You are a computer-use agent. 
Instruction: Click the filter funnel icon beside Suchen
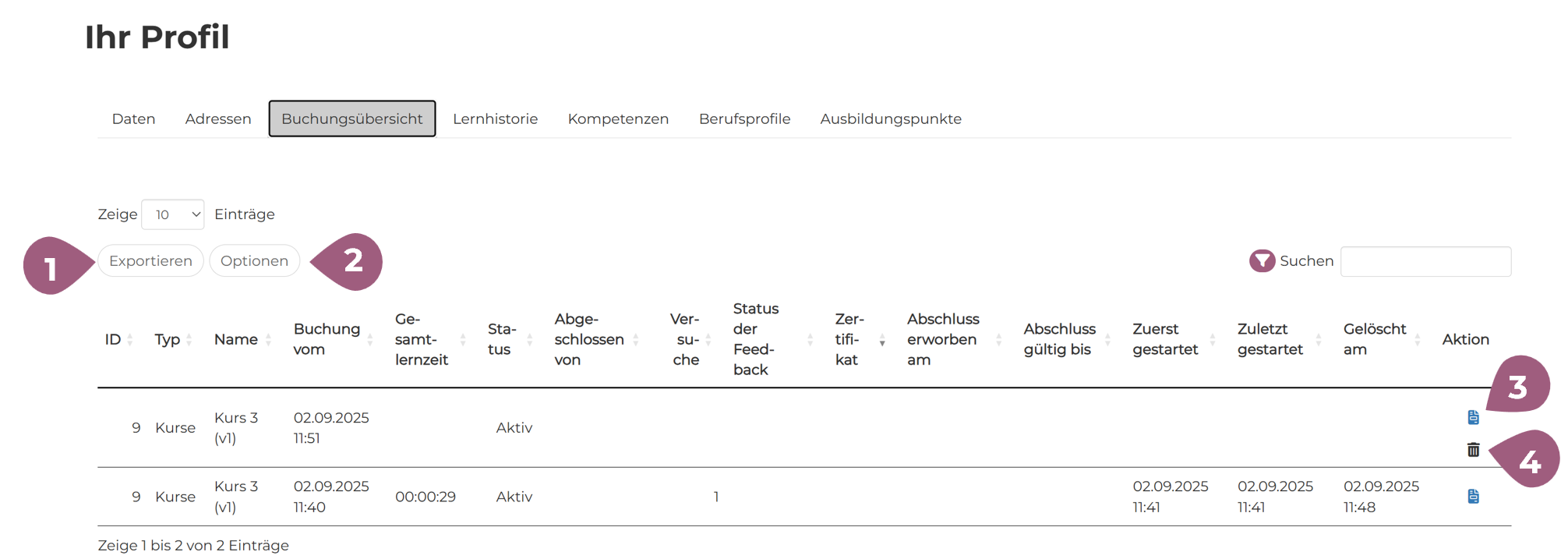pos(1262,261)
